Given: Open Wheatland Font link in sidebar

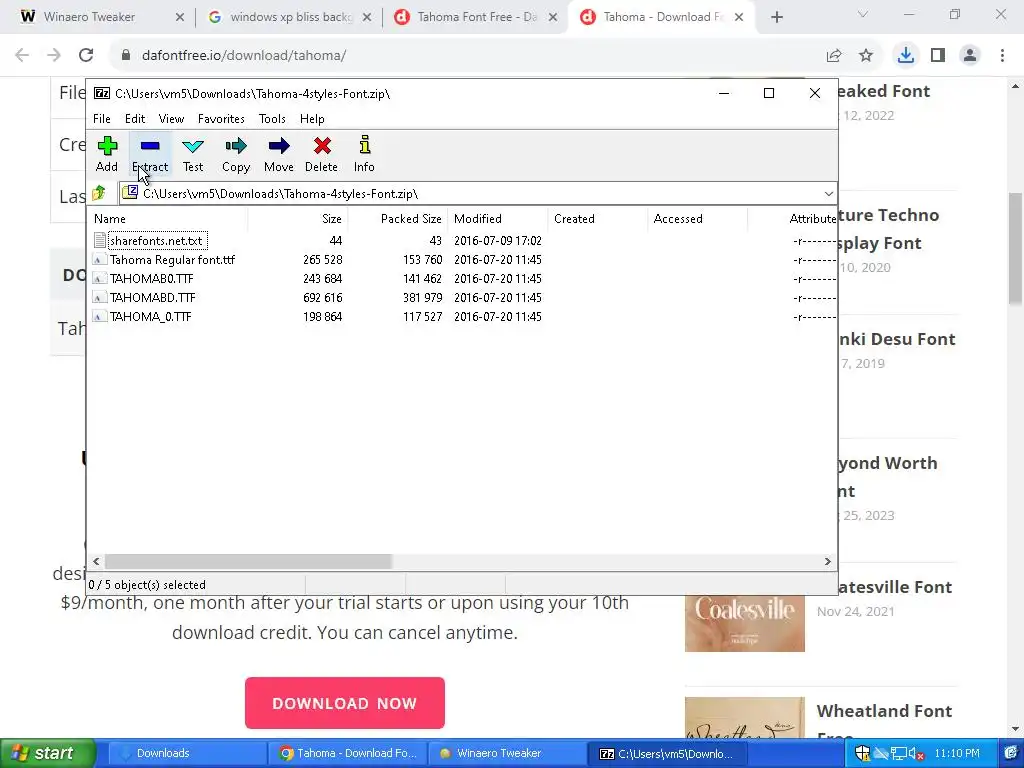Looking at the screenshot, I should (x=884, y=711).
